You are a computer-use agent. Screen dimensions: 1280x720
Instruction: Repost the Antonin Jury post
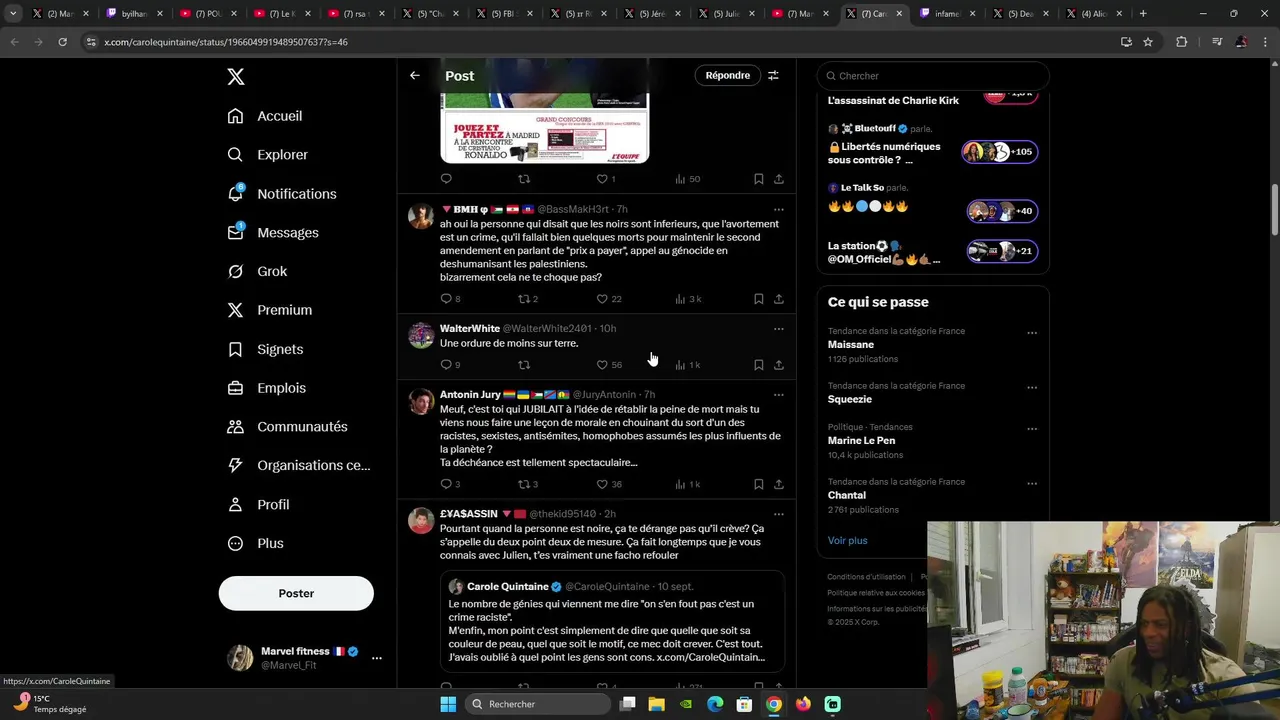(x=528, y=484)
